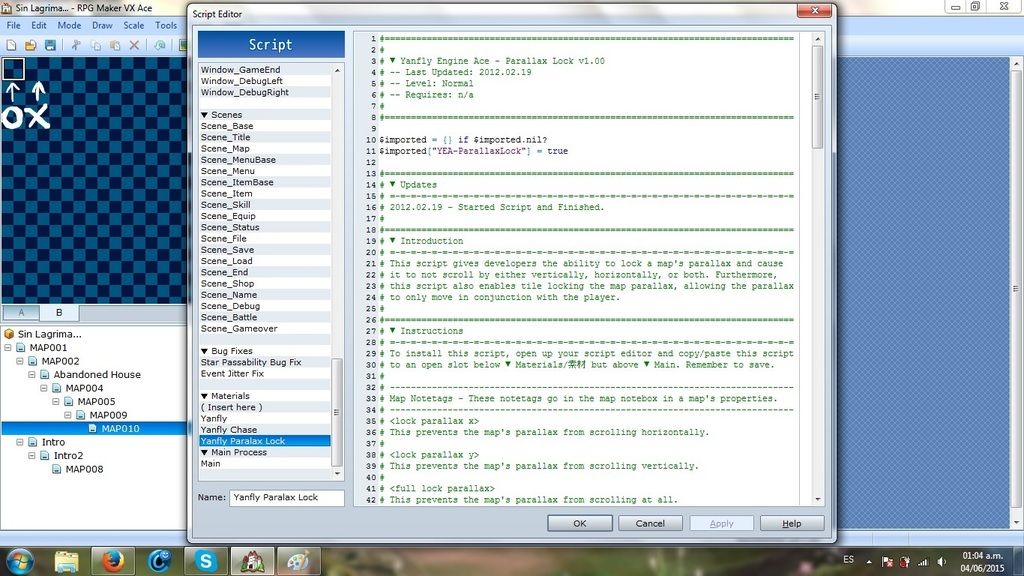The height and width of the screenshot is (576, 1024).
Task: Click the Paste toolbar icon
Action: point(115,45)
